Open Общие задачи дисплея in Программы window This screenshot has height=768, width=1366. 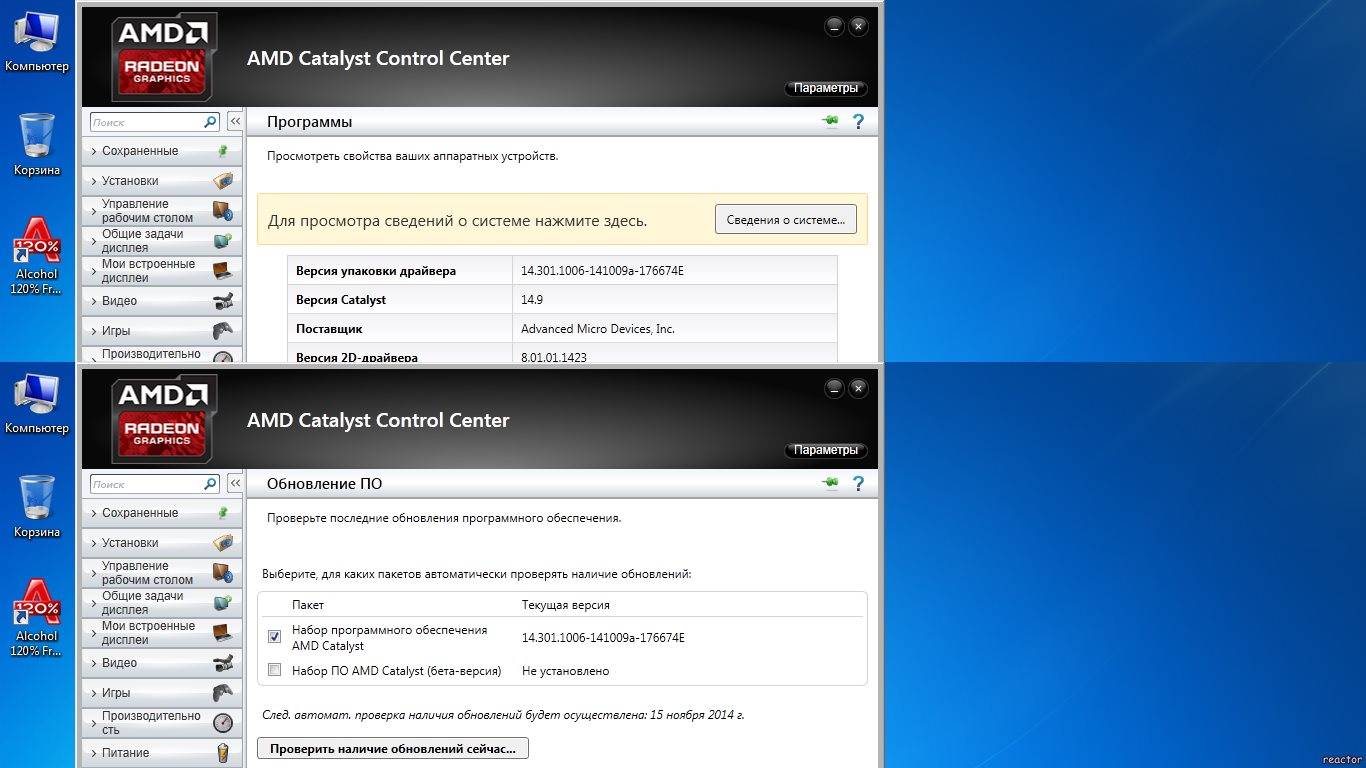(x=162, y=241)
